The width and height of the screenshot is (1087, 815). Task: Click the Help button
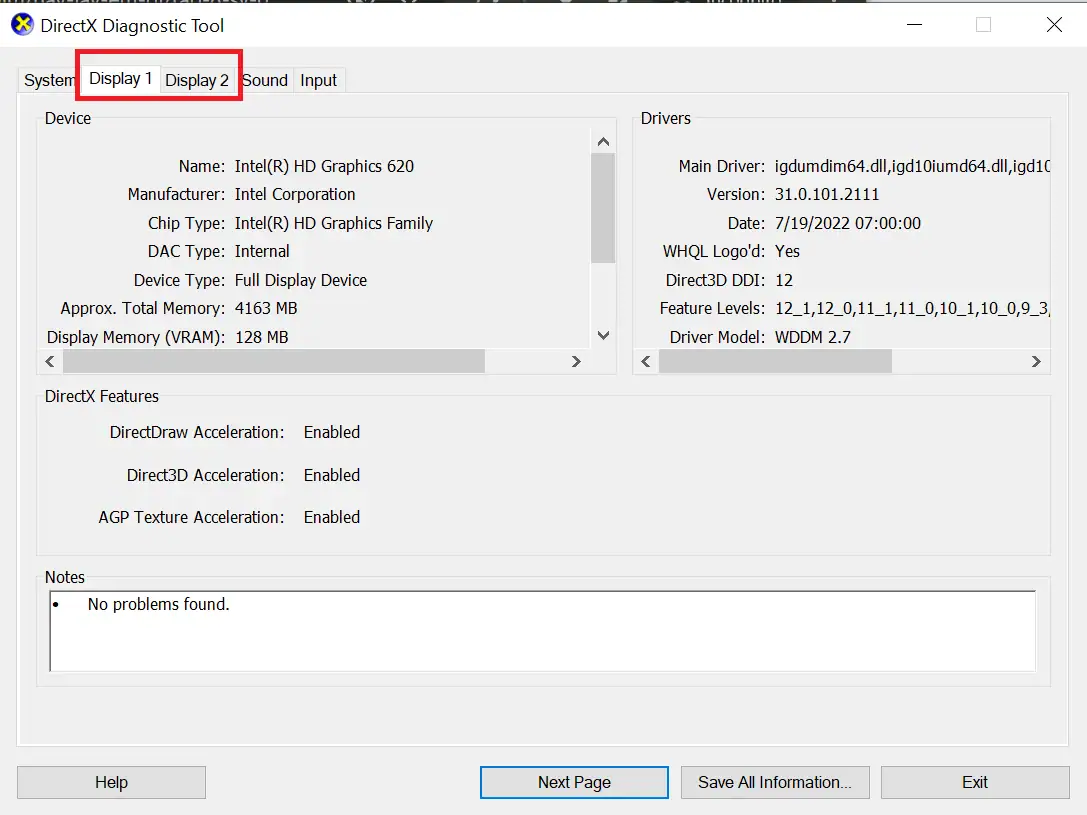[x=111, y=782]
